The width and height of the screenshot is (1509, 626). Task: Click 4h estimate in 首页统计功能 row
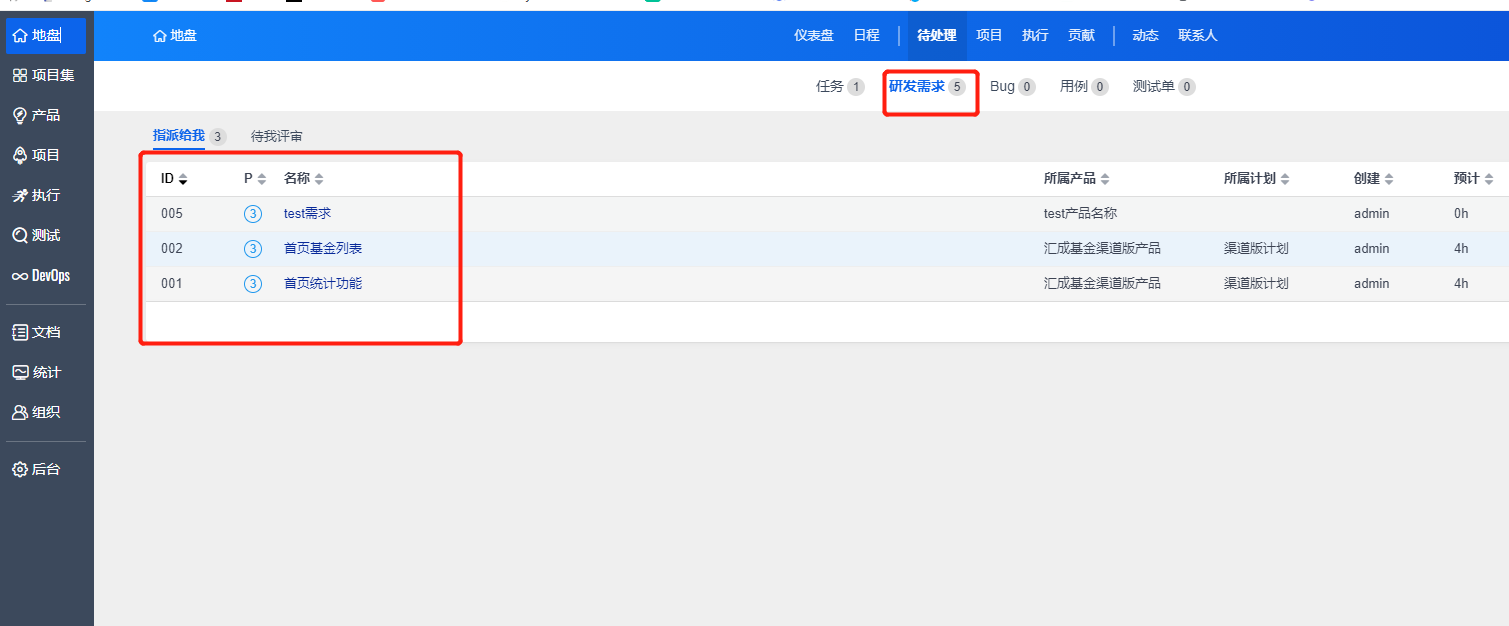[1461, 284]
